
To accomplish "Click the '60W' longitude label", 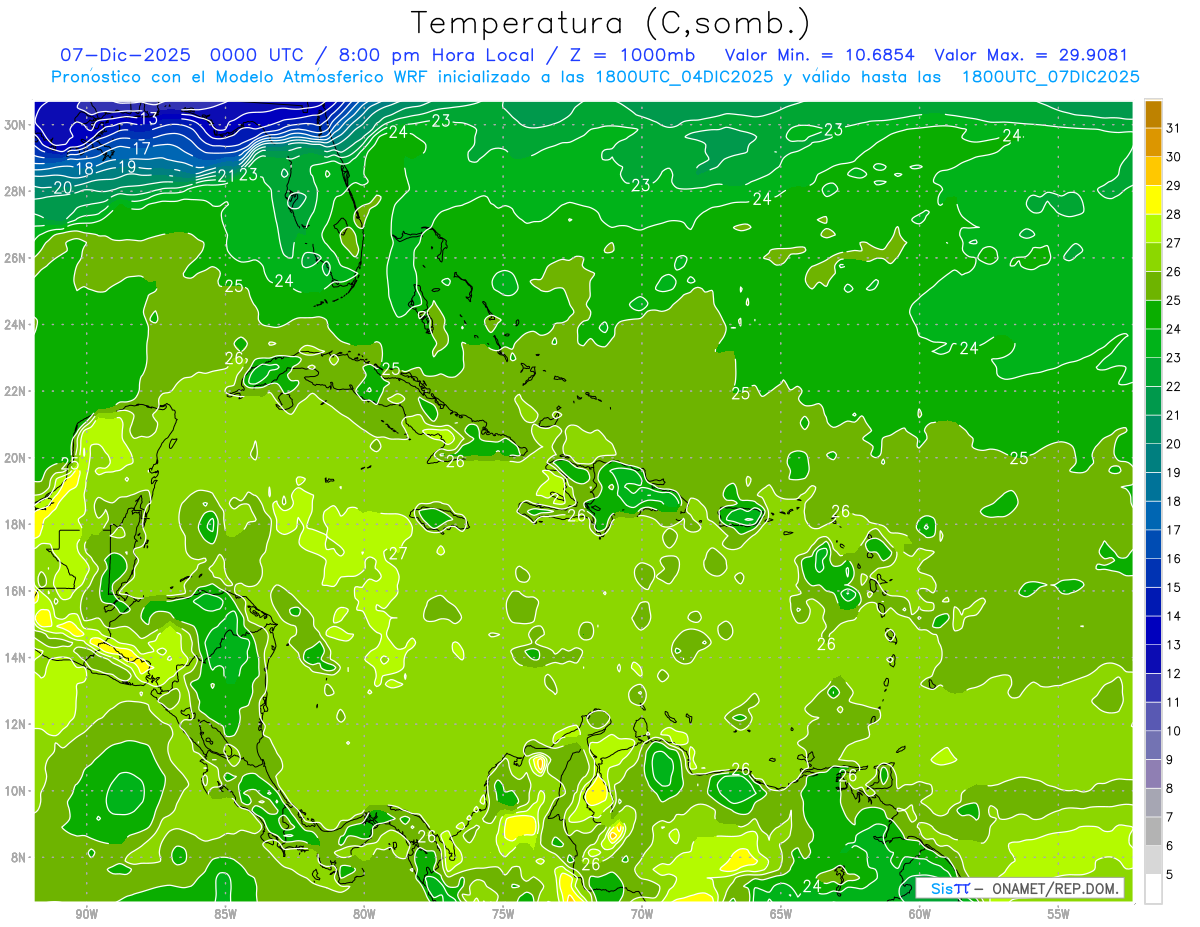I will 920,914.
